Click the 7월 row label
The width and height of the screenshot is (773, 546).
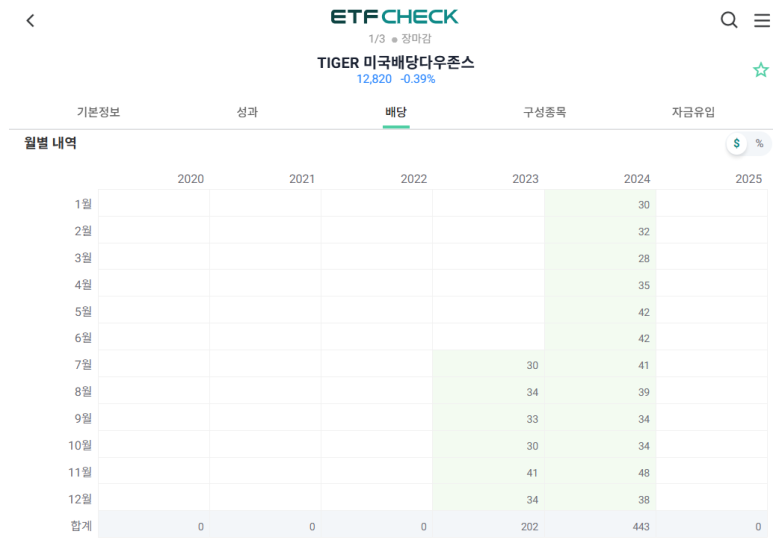pos(83,365)
